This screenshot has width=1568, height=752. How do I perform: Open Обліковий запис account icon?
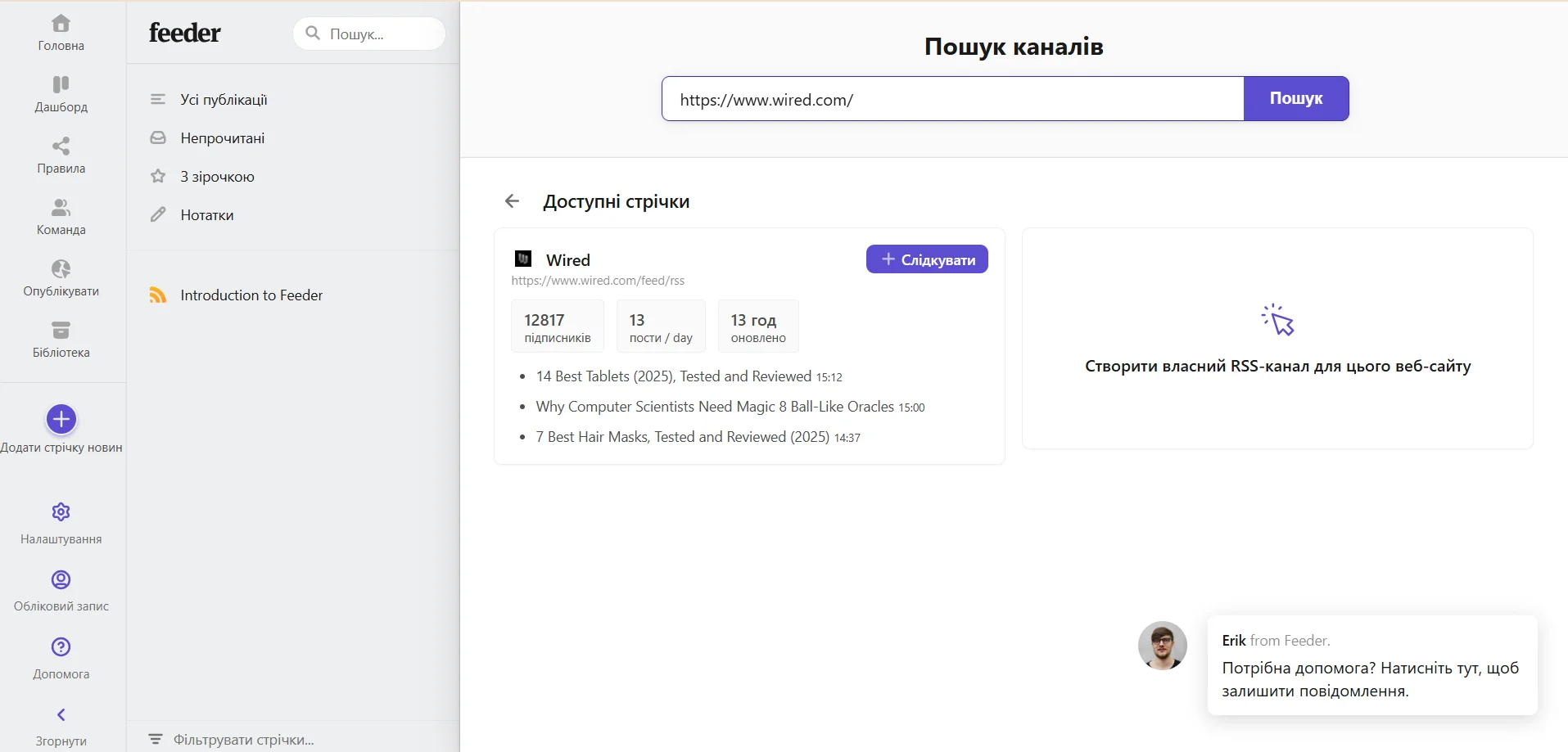tap(61, 579)
